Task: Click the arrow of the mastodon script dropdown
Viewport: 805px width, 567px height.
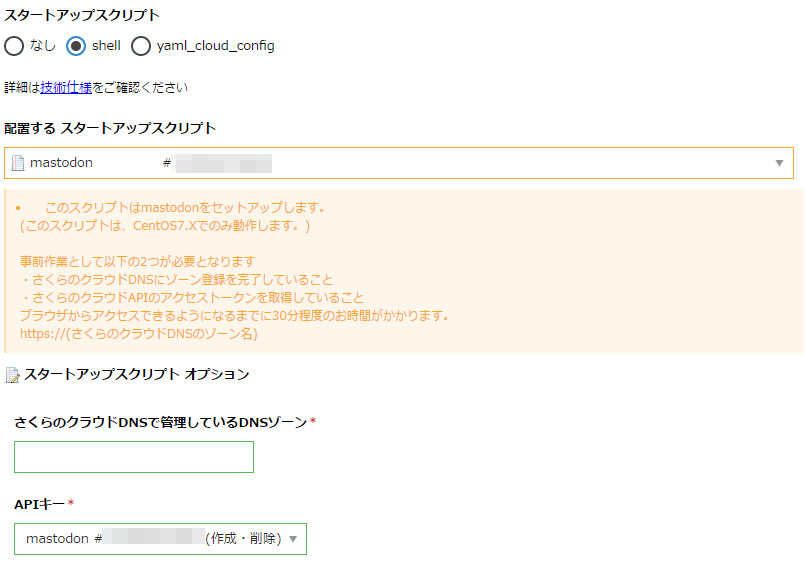Action: [x=779, y=163]
